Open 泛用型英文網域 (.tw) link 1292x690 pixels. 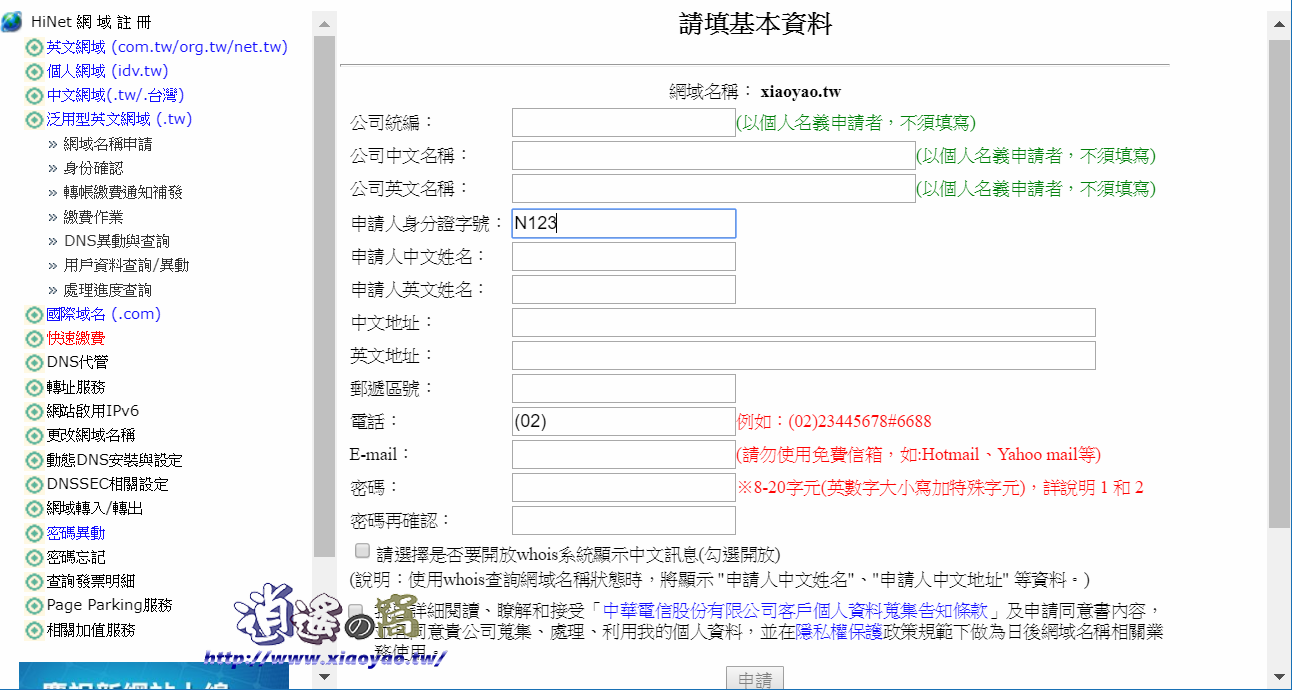coord(119,119)
